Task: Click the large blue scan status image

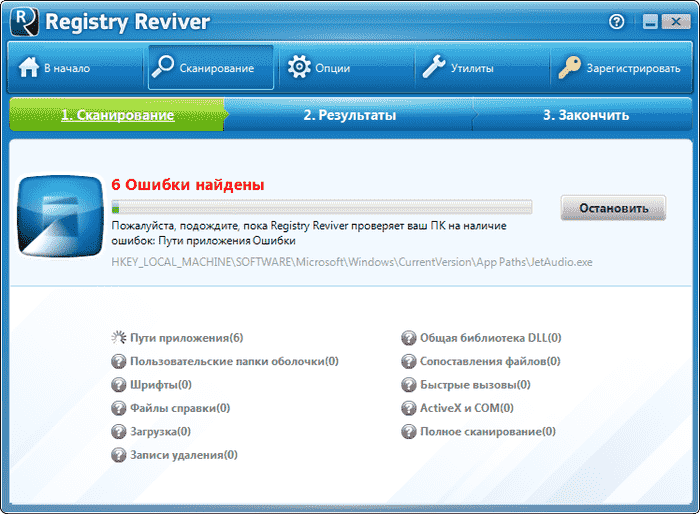Action: [61, 213]
